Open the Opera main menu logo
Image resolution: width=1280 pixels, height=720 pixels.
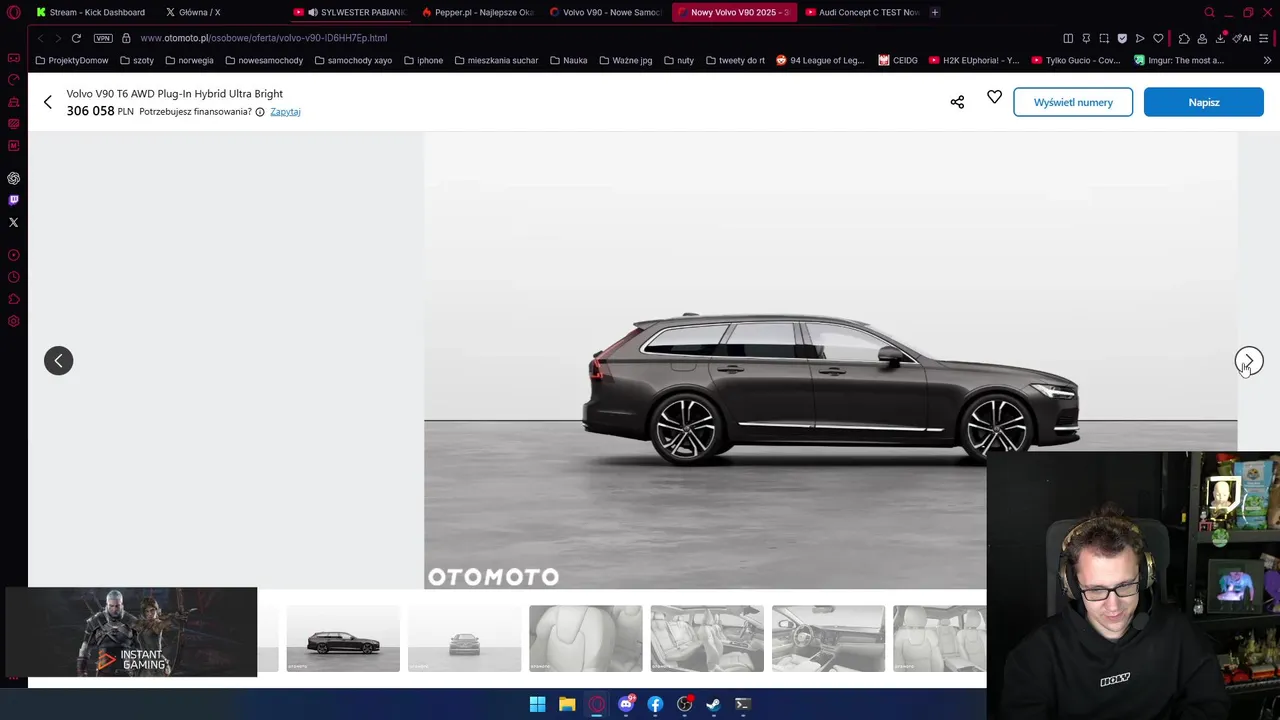pos(13,12)
